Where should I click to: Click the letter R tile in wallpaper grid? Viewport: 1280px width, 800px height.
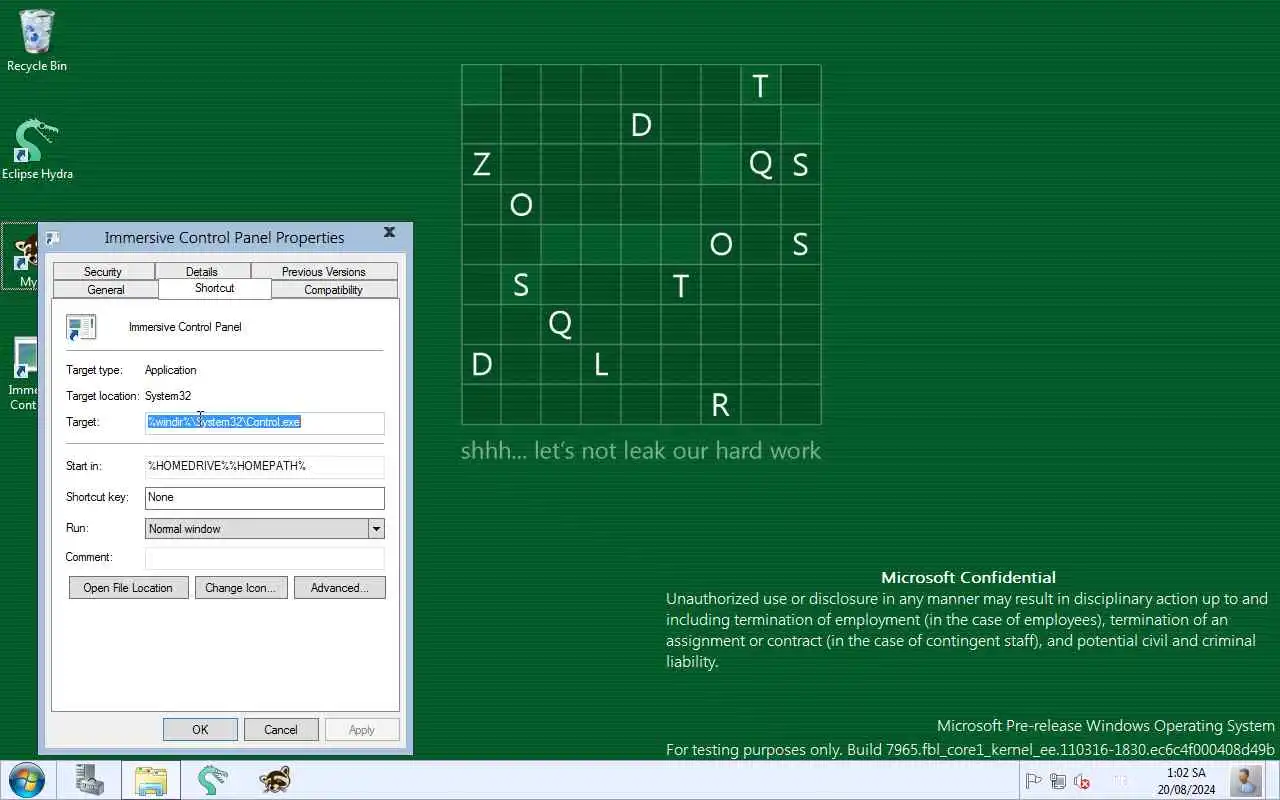[720, 405]
